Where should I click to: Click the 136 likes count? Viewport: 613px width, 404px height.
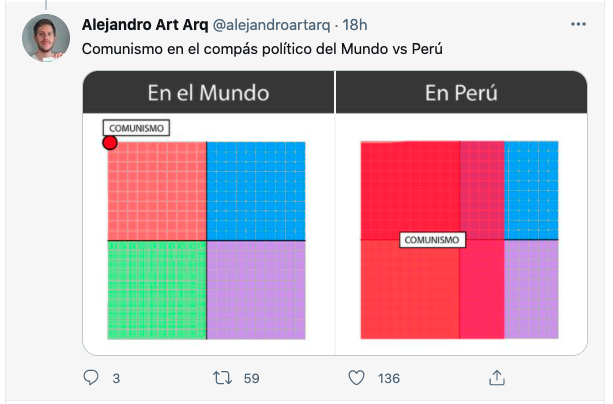[389, 378]
